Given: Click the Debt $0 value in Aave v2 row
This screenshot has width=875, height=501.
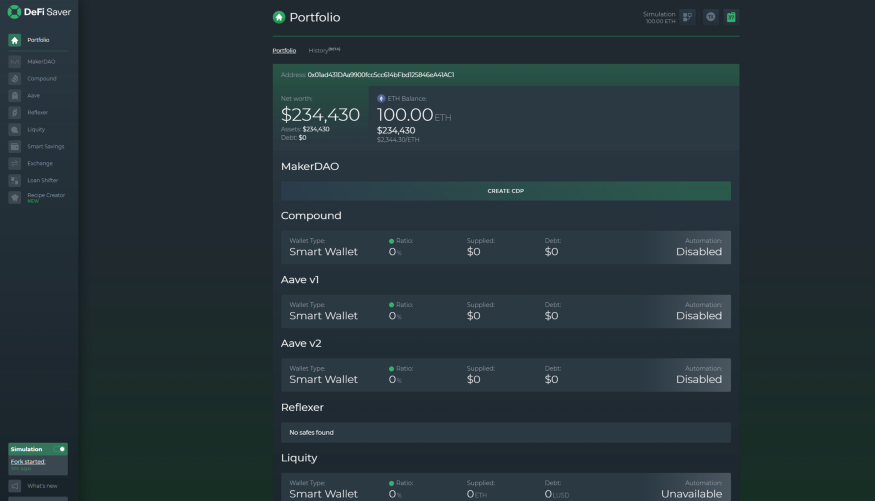Looking at the screenshot, I should tap(551, 379).
